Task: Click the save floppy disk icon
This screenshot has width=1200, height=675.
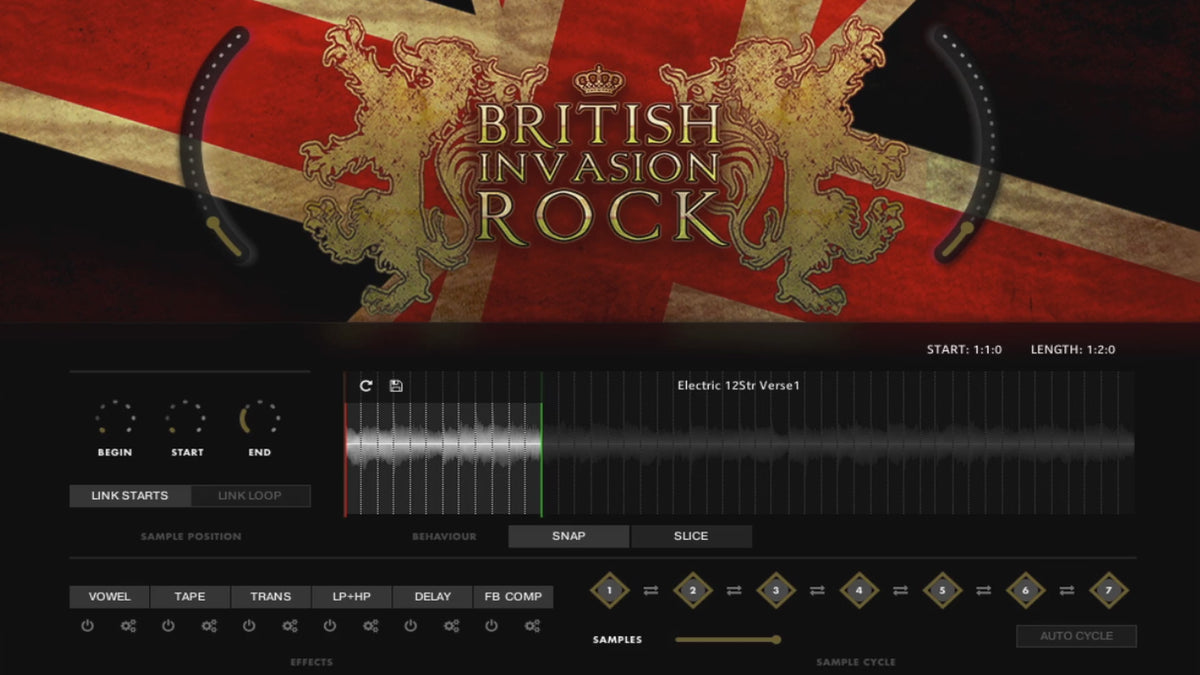Action: [x=396, y=385]
